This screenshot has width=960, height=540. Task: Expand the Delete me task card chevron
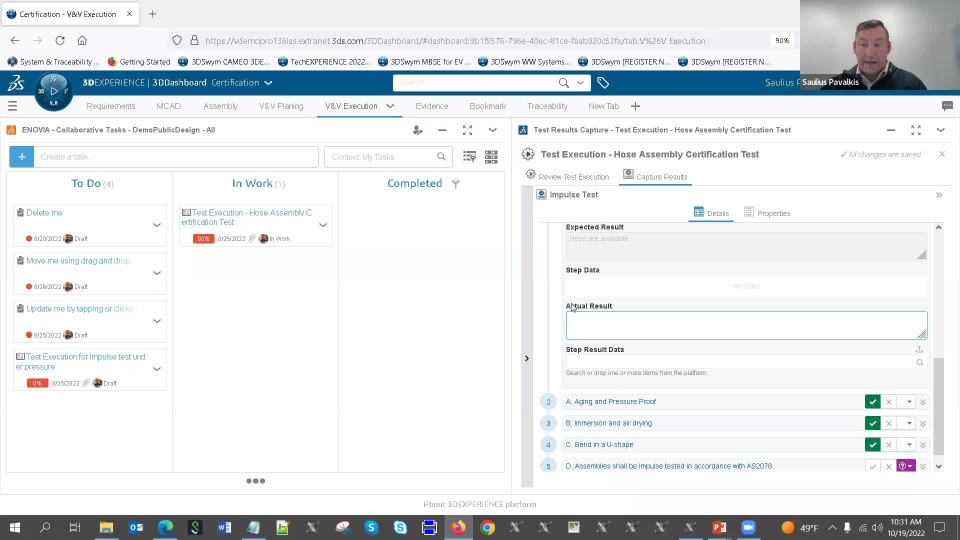tap(157, 225)
